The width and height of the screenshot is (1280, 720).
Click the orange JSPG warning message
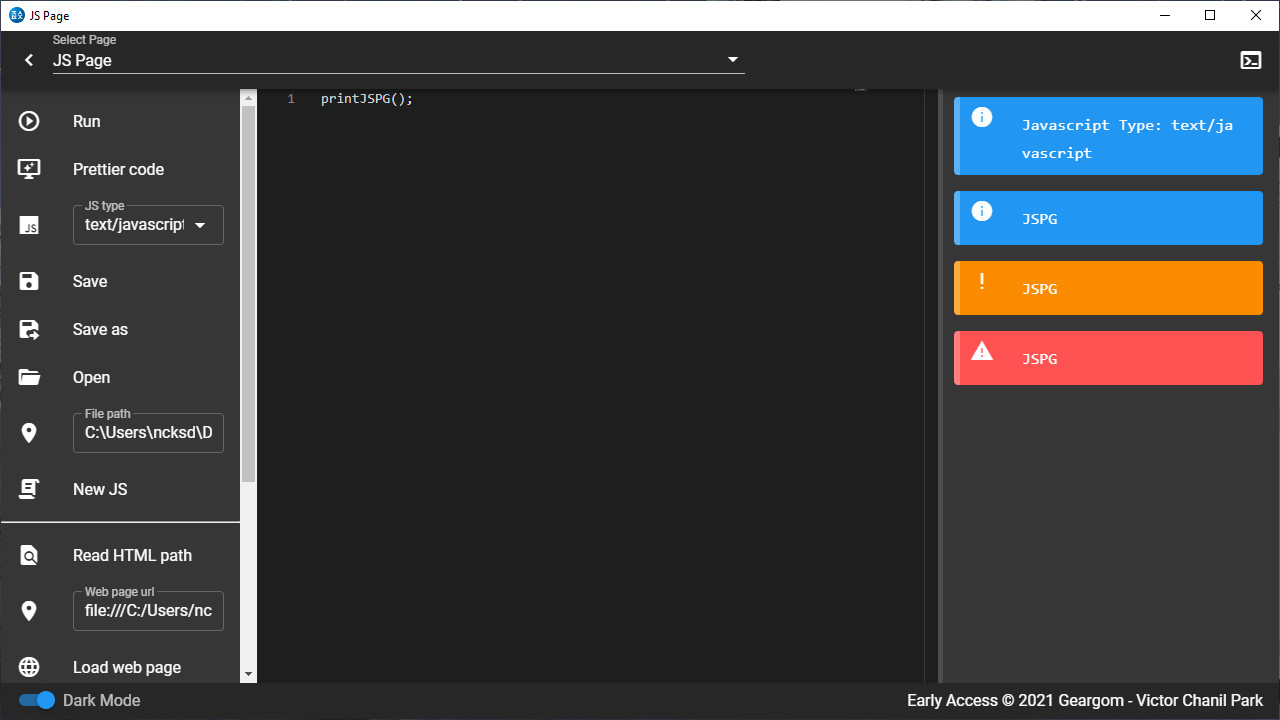(1108, 288)
